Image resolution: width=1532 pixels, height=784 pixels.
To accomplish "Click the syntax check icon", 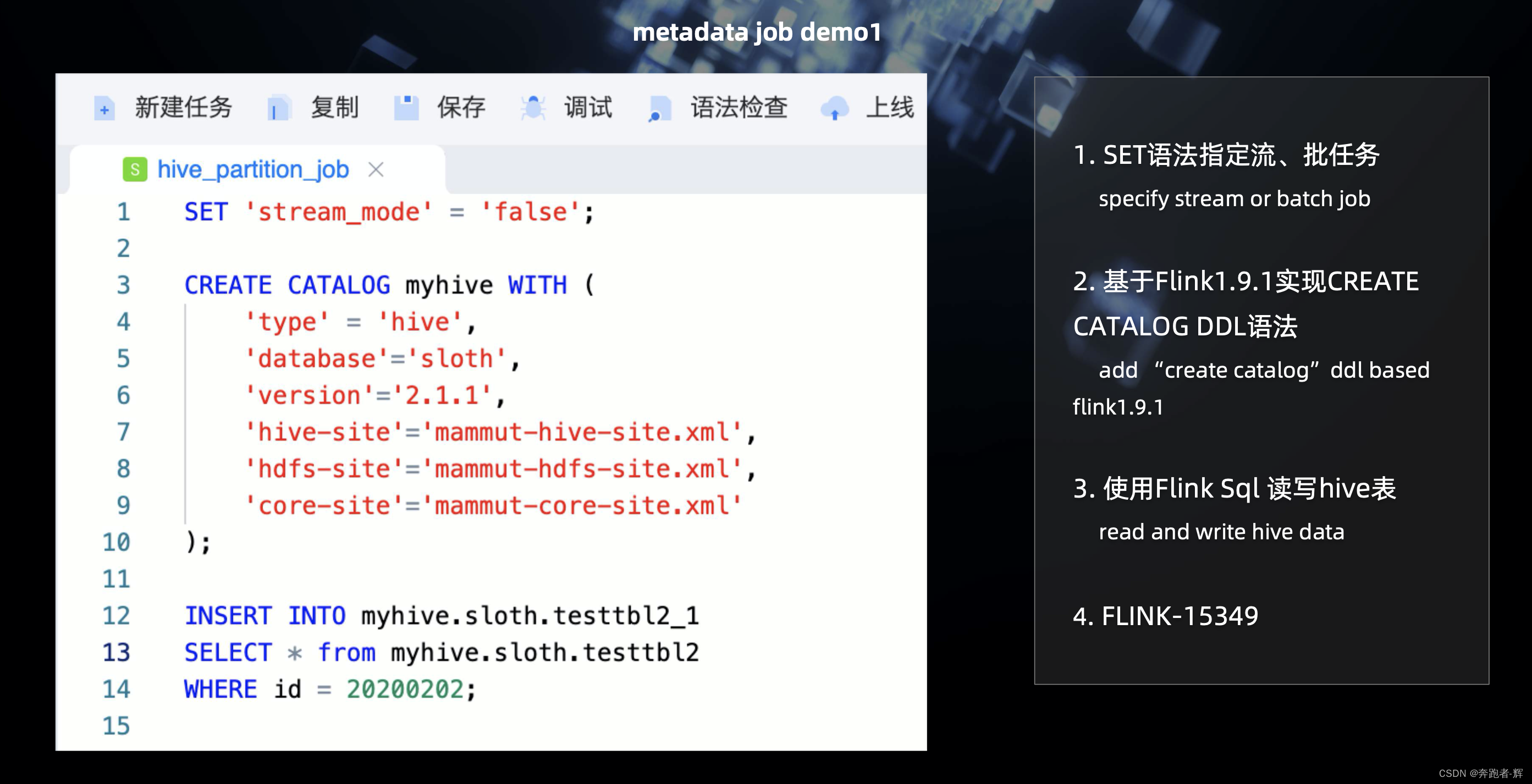I will pyautogui.click(x=659, y=109).
